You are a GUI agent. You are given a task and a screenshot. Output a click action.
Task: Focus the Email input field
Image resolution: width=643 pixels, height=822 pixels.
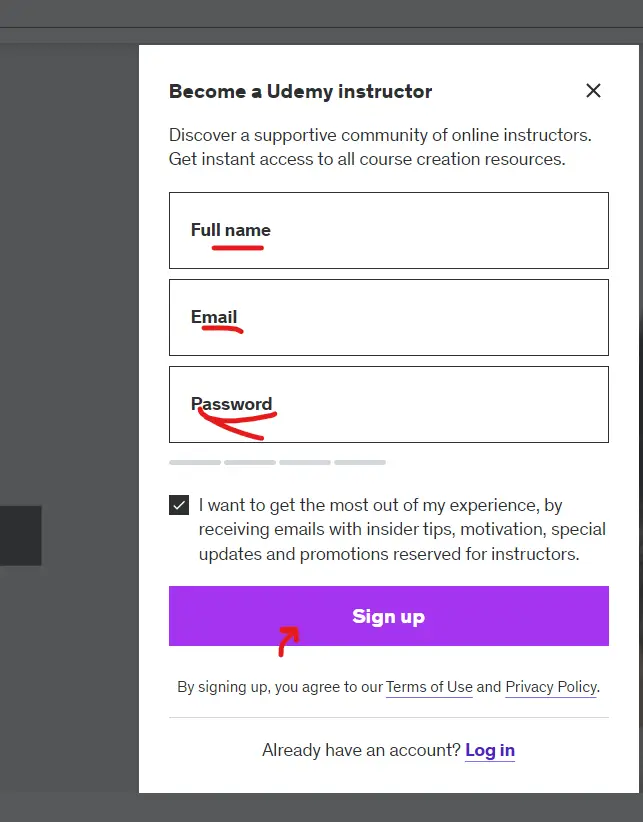pos(388,317)
